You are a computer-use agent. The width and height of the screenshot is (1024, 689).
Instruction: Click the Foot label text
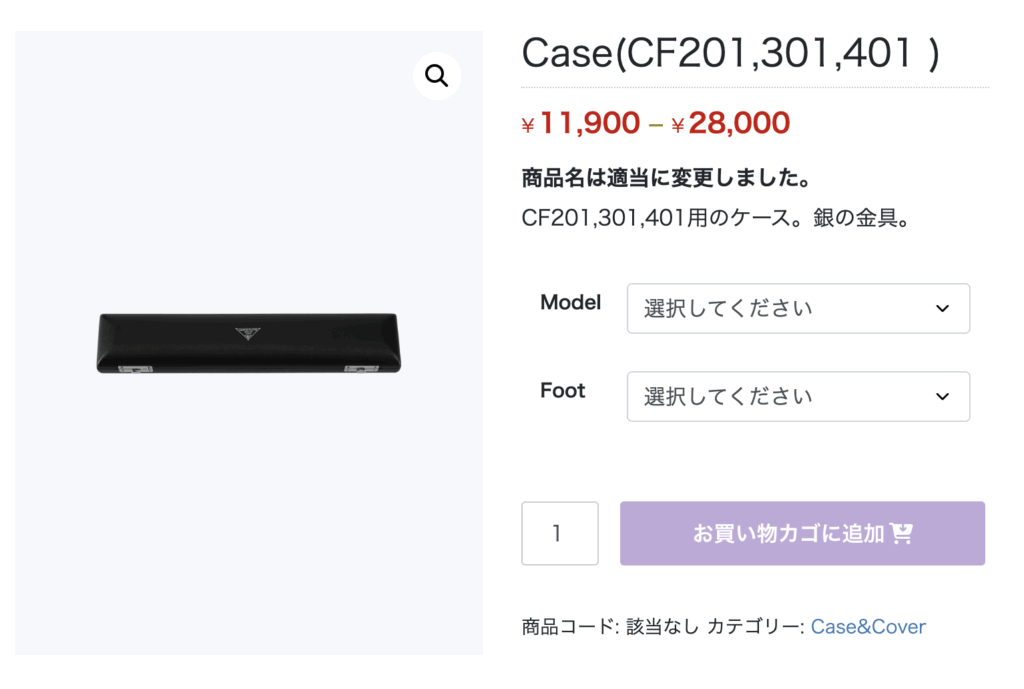pos(562,391)
